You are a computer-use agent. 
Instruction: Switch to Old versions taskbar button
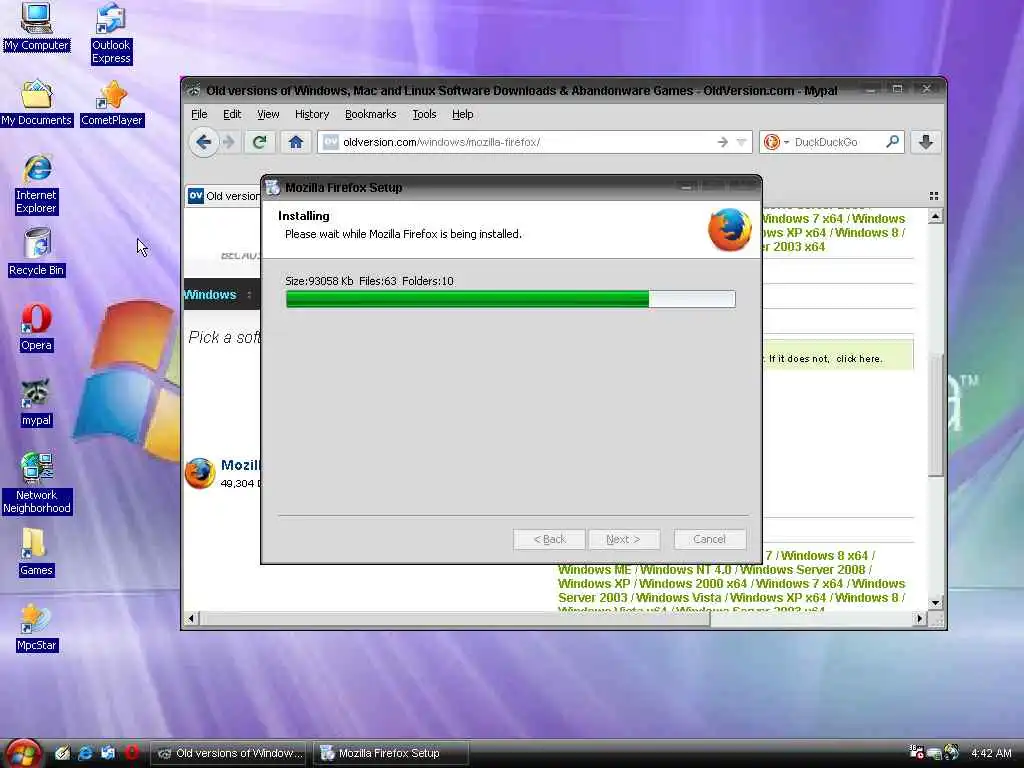coord(230,753)
